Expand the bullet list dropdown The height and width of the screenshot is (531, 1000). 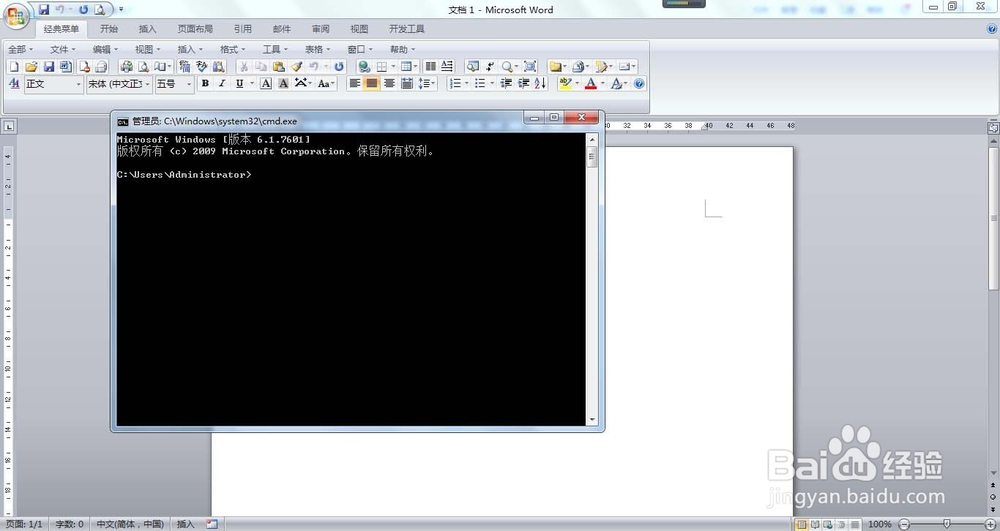pos(492,84)
